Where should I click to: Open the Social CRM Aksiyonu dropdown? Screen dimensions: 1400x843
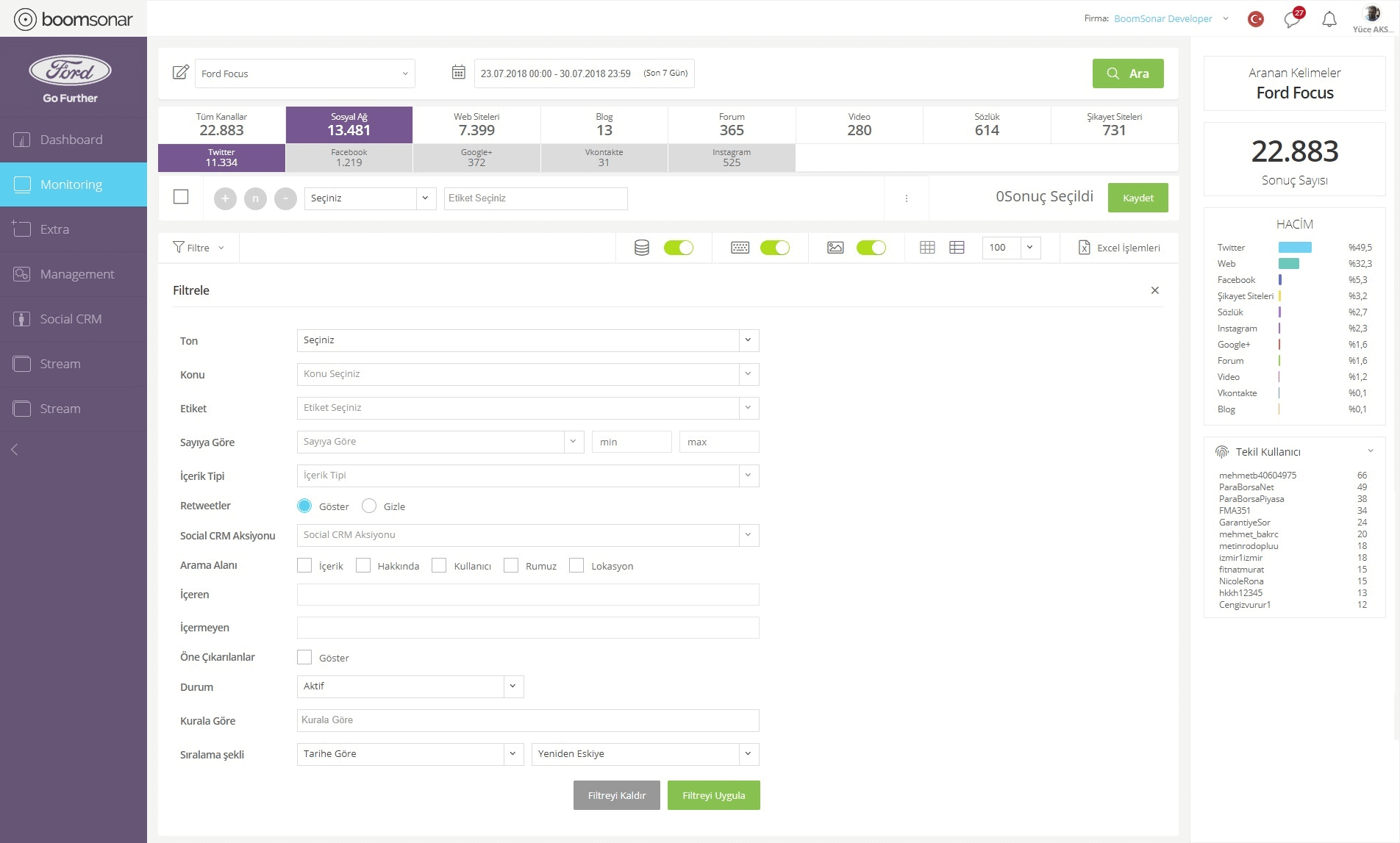528,535
